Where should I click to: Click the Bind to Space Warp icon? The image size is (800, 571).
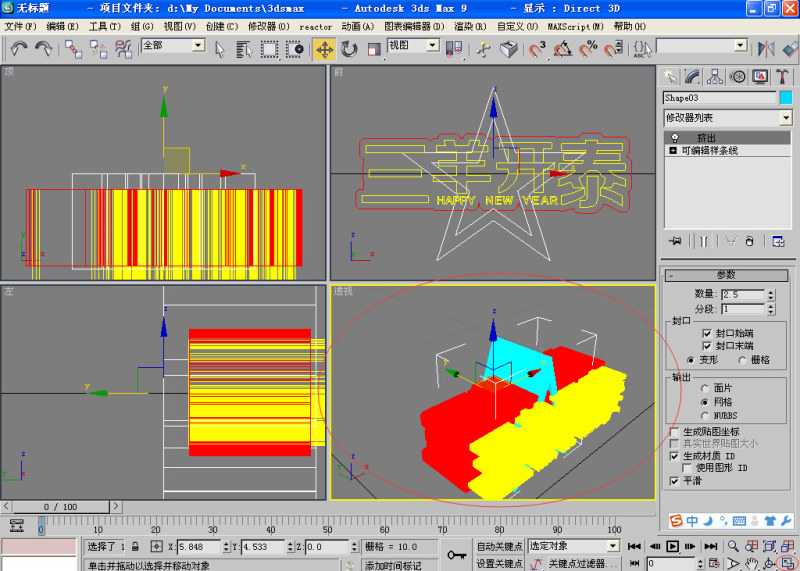click(x=123, y=49)
